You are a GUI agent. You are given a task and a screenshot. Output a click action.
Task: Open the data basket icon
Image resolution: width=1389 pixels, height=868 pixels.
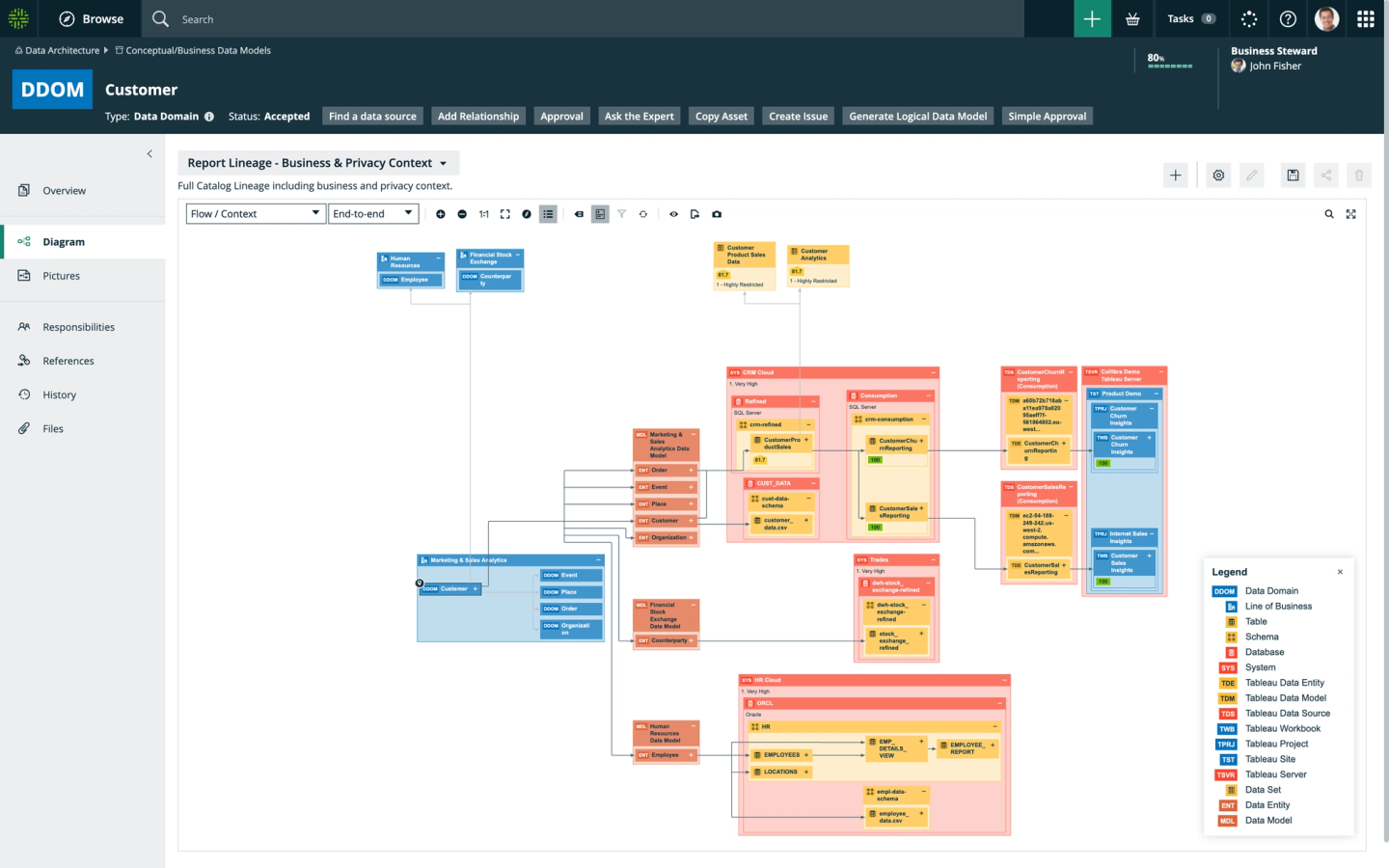point(1132,19)
